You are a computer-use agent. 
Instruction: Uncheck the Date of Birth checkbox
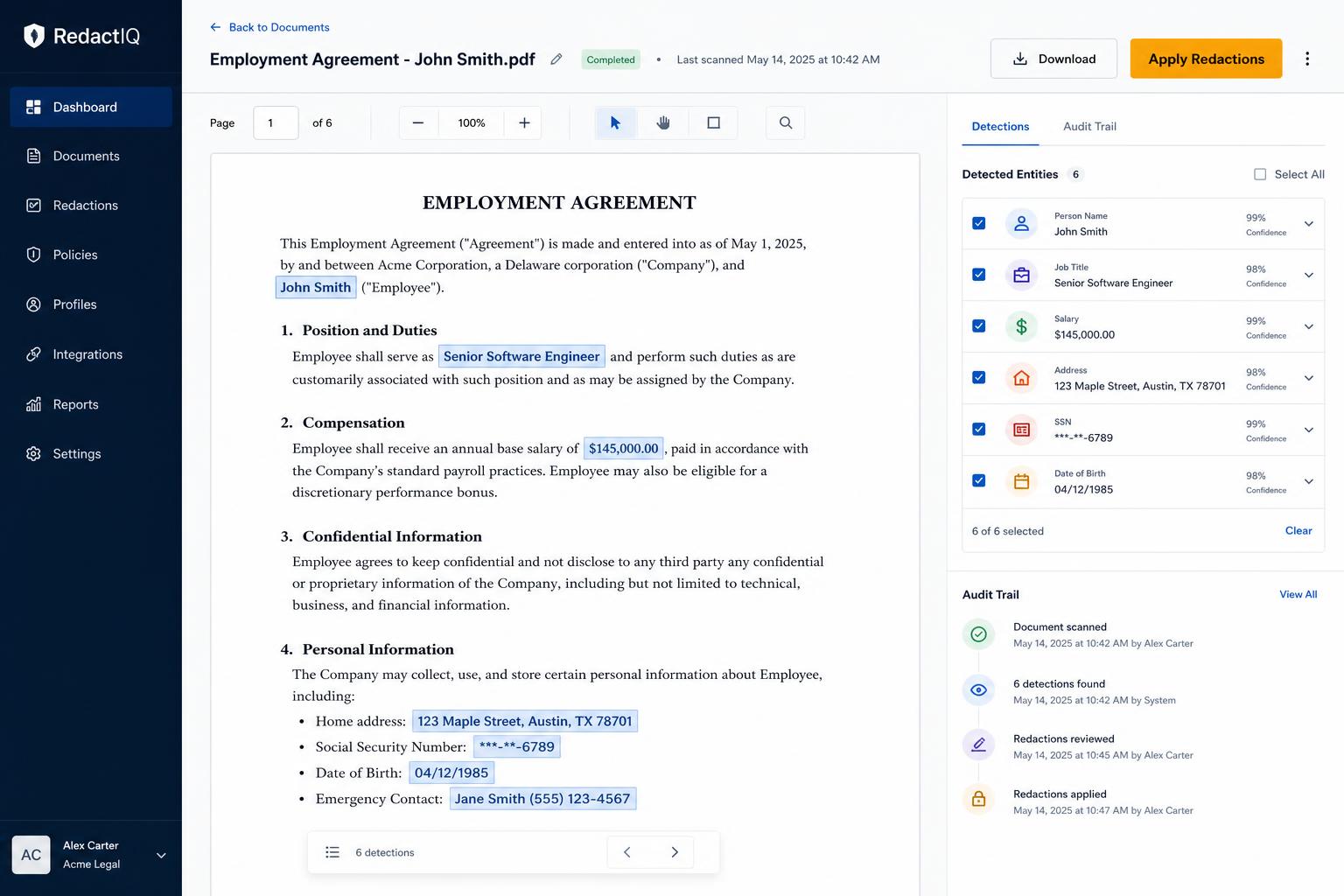pos(979,480)
